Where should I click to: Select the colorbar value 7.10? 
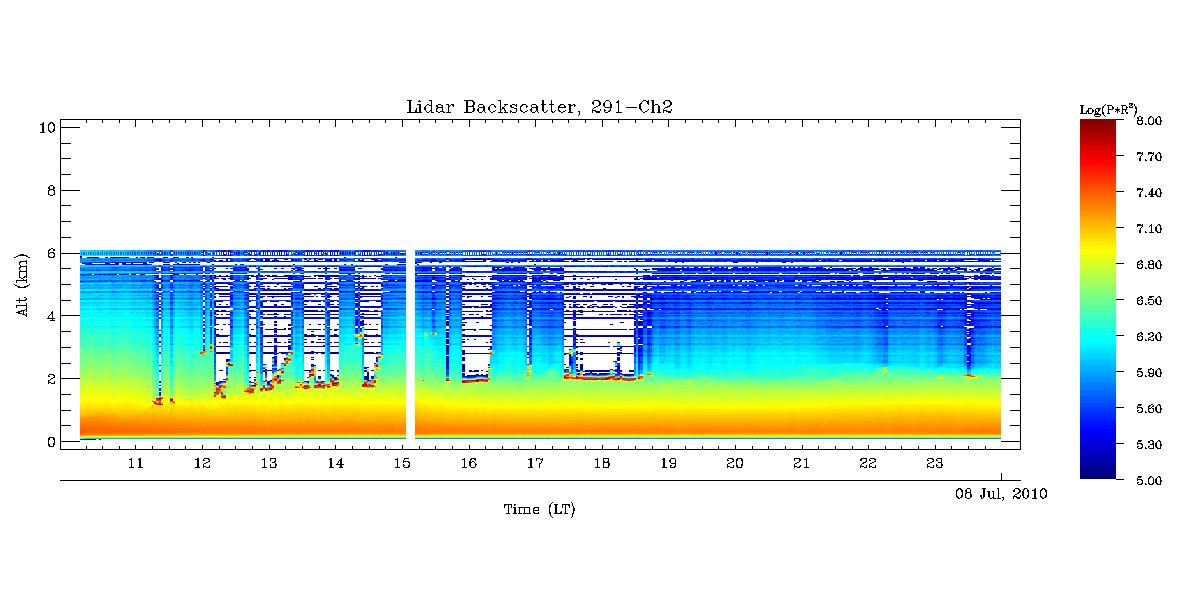pyautogui.click(x=1149, y=229)
